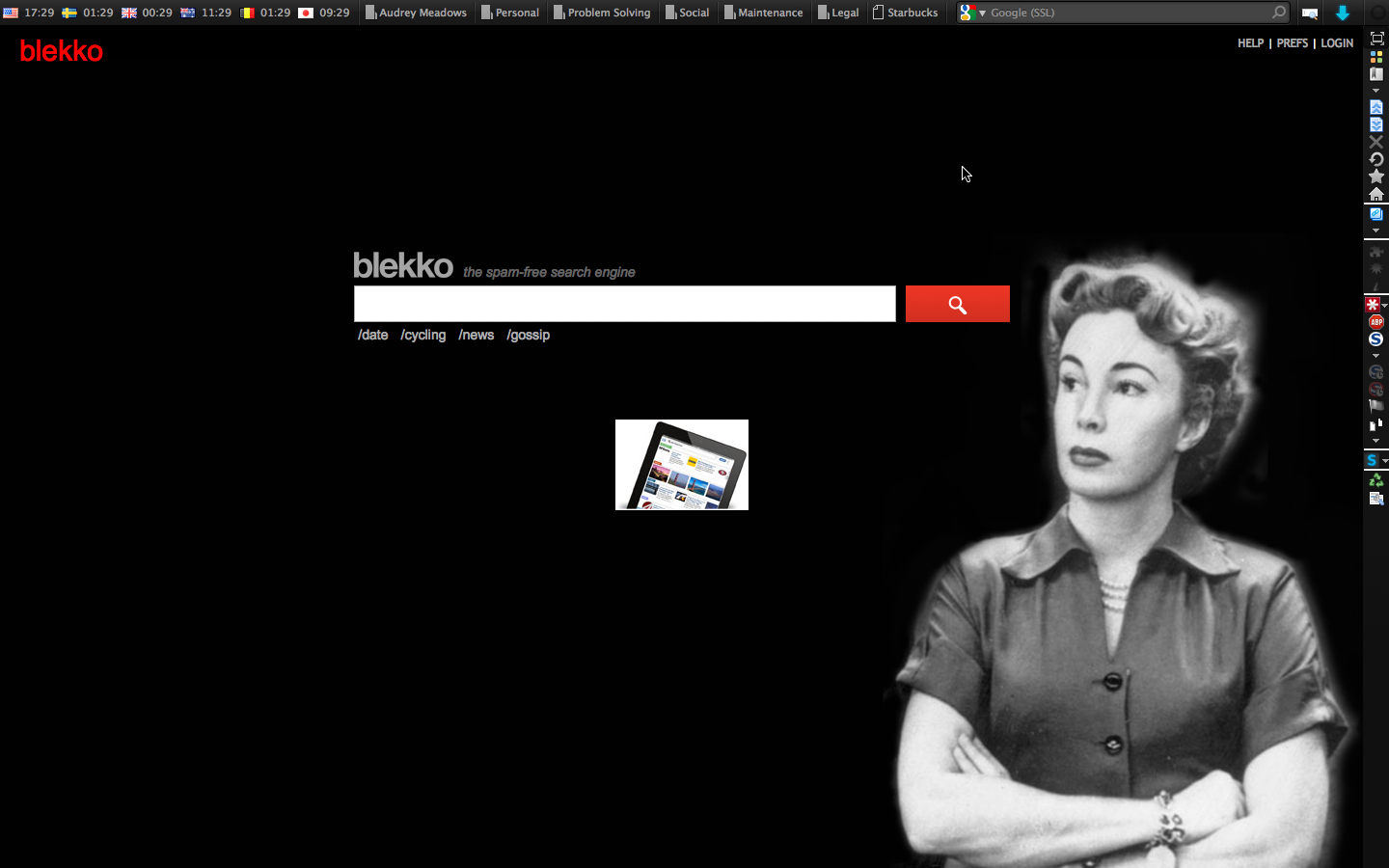This screenshot has width=1389, height=868.
Task: Open the bookmarks book icon in sidebar
Action: (x=1376, y=73)
